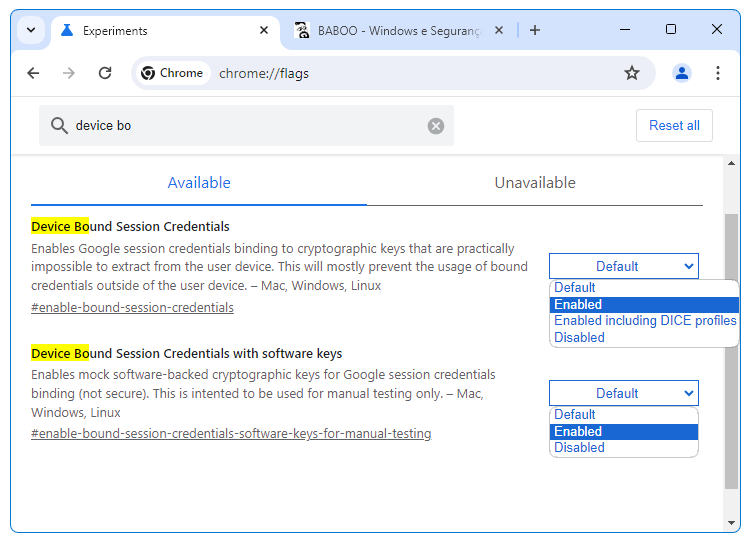Choose Enabled including DICE profiles
Viewport: 752px width, 547px height.
coord(644,321)
